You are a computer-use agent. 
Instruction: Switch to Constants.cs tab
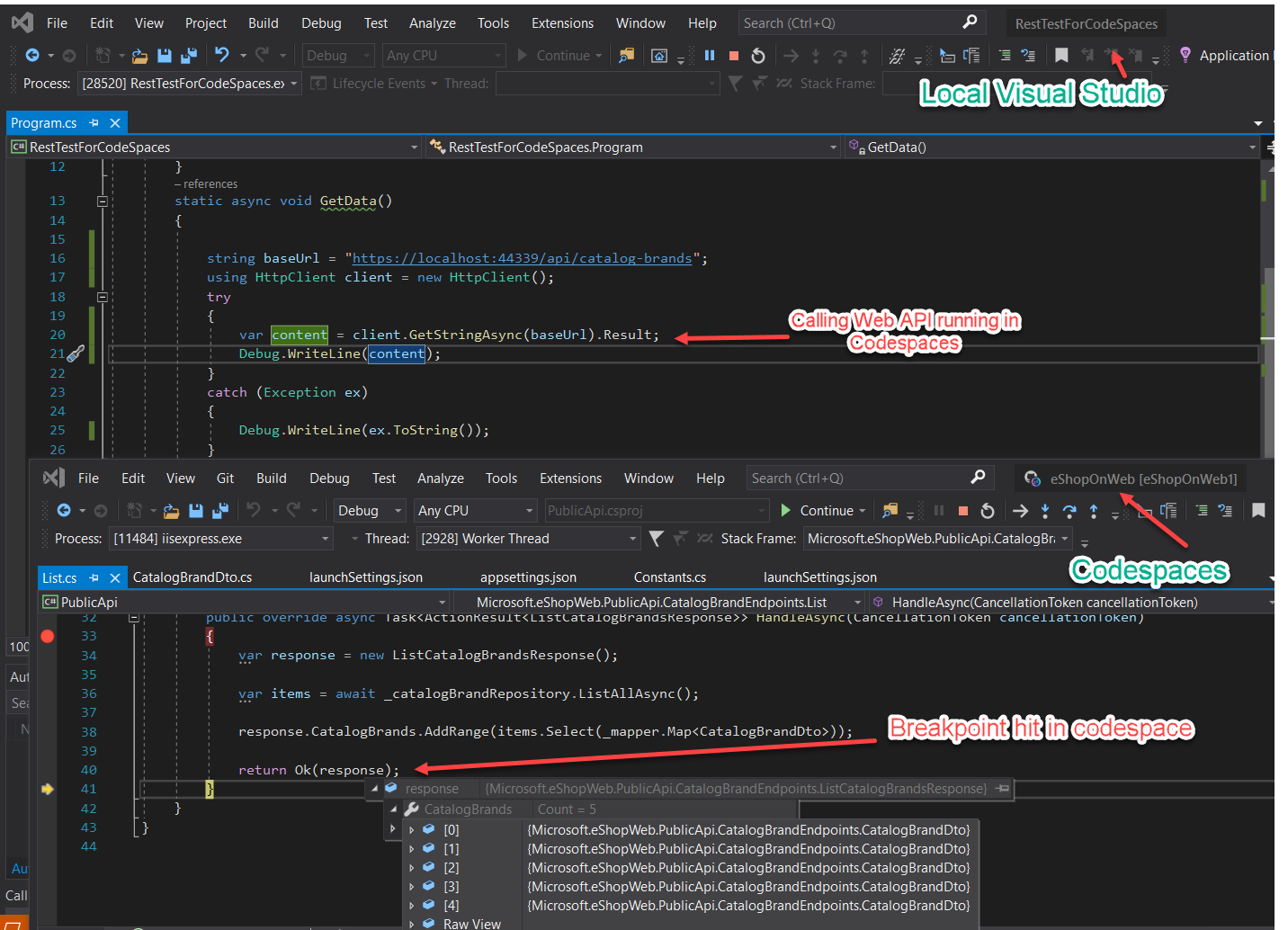point(670,577)
